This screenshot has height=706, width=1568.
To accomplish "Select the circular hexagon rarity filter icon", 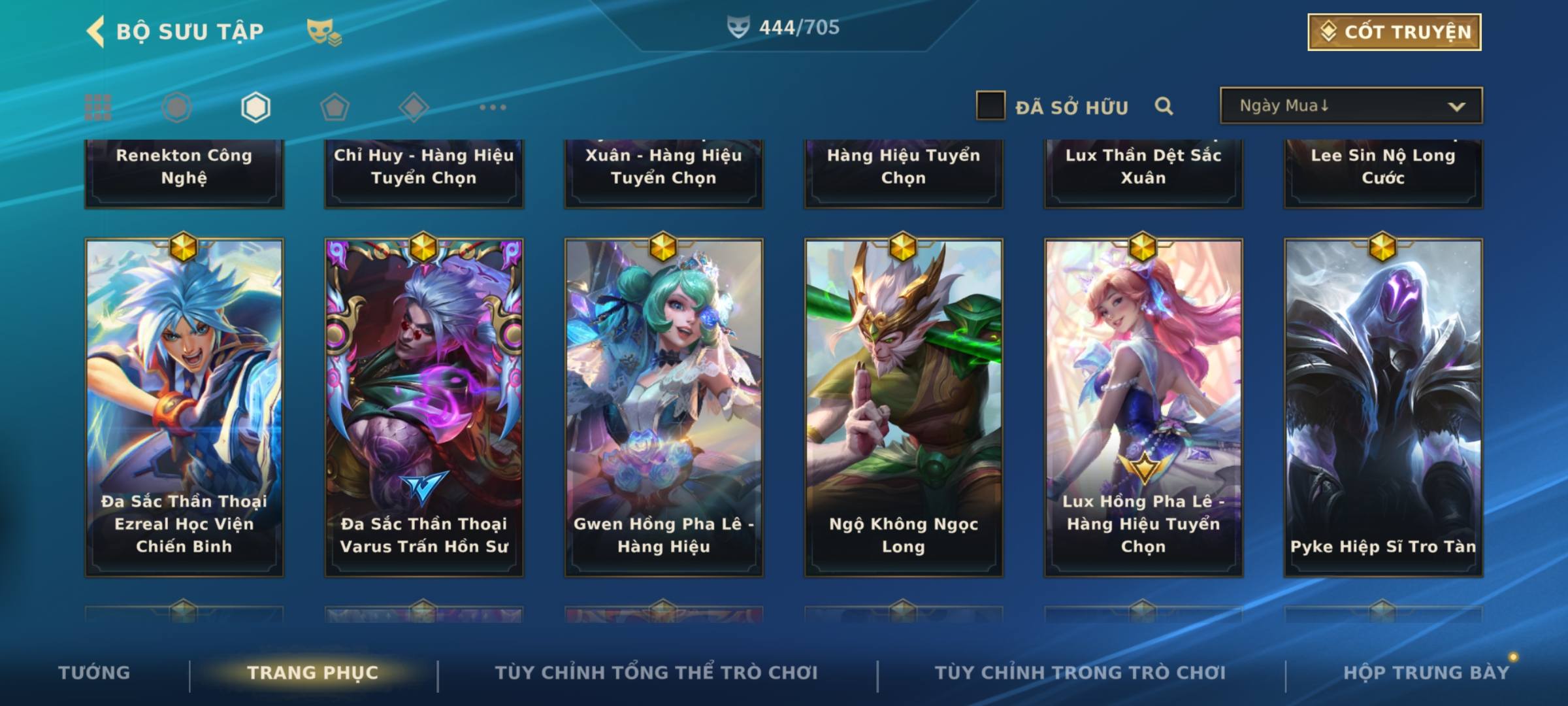I will tap(176, 107).
